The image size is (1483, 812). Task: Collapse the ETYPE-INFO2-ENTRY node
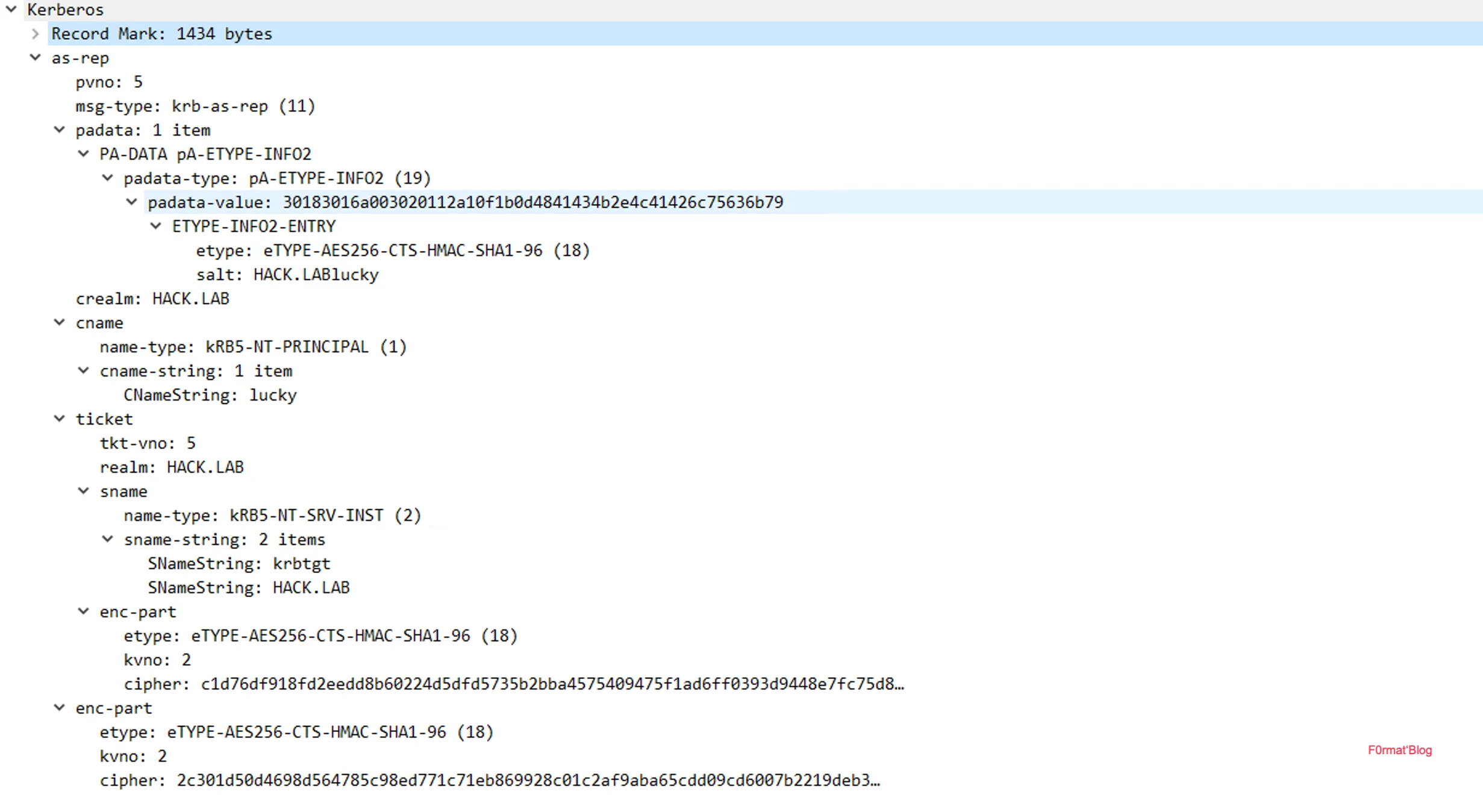point(156,226)
